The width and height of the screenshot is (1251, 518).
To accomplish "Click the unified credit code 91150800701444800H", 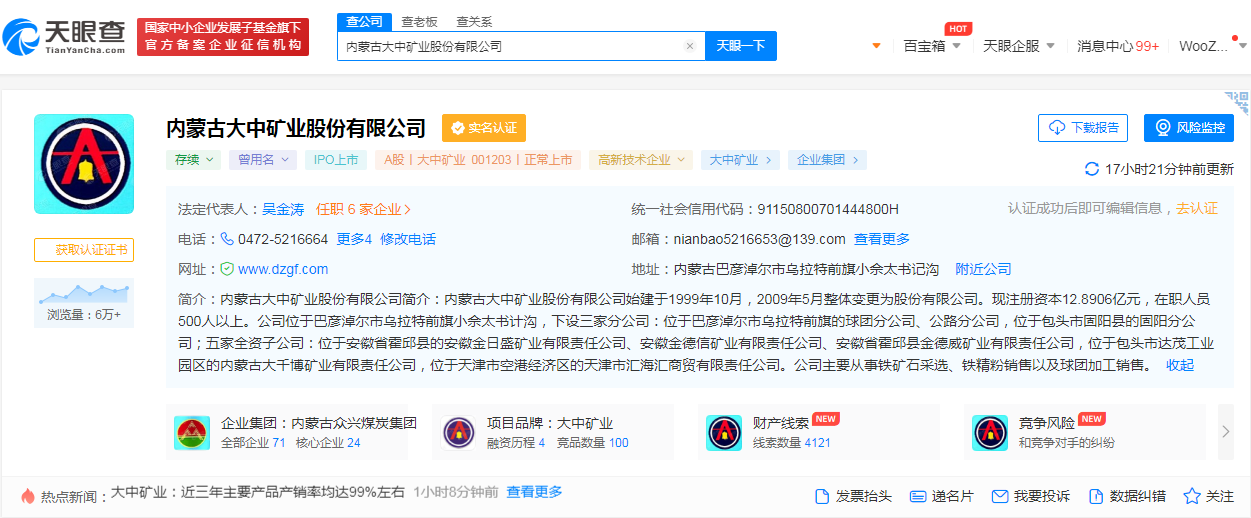I will pyautogui.click(x=828, y=209).
